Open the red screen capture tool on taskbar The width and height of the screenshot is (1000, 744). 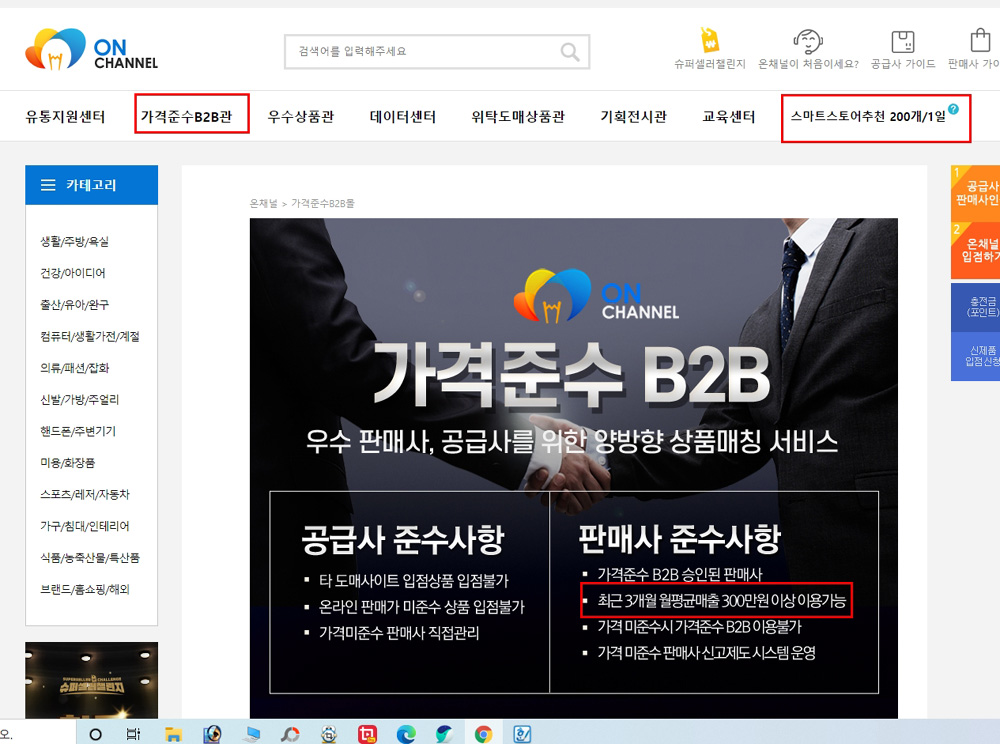click(x=367, y=734)
